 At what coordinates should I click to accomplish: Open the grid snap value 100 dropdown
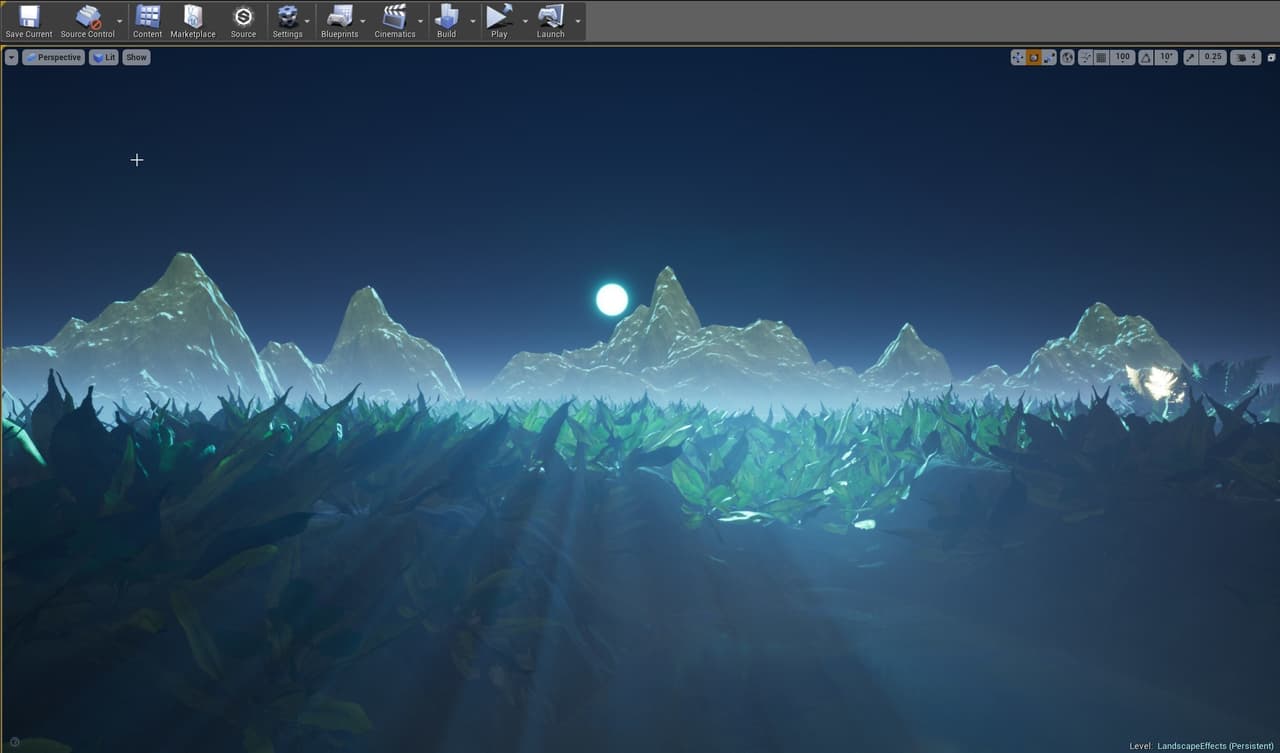point(1122,57)
